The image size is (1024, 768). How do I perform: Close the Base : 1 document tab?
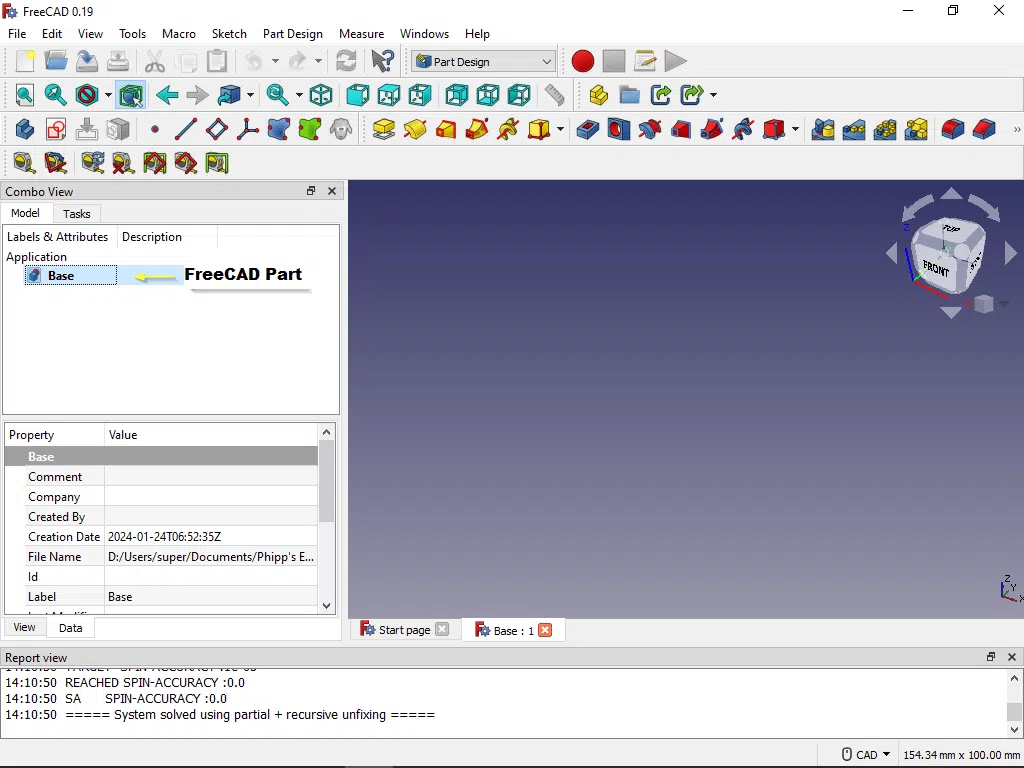click(545, 630)
